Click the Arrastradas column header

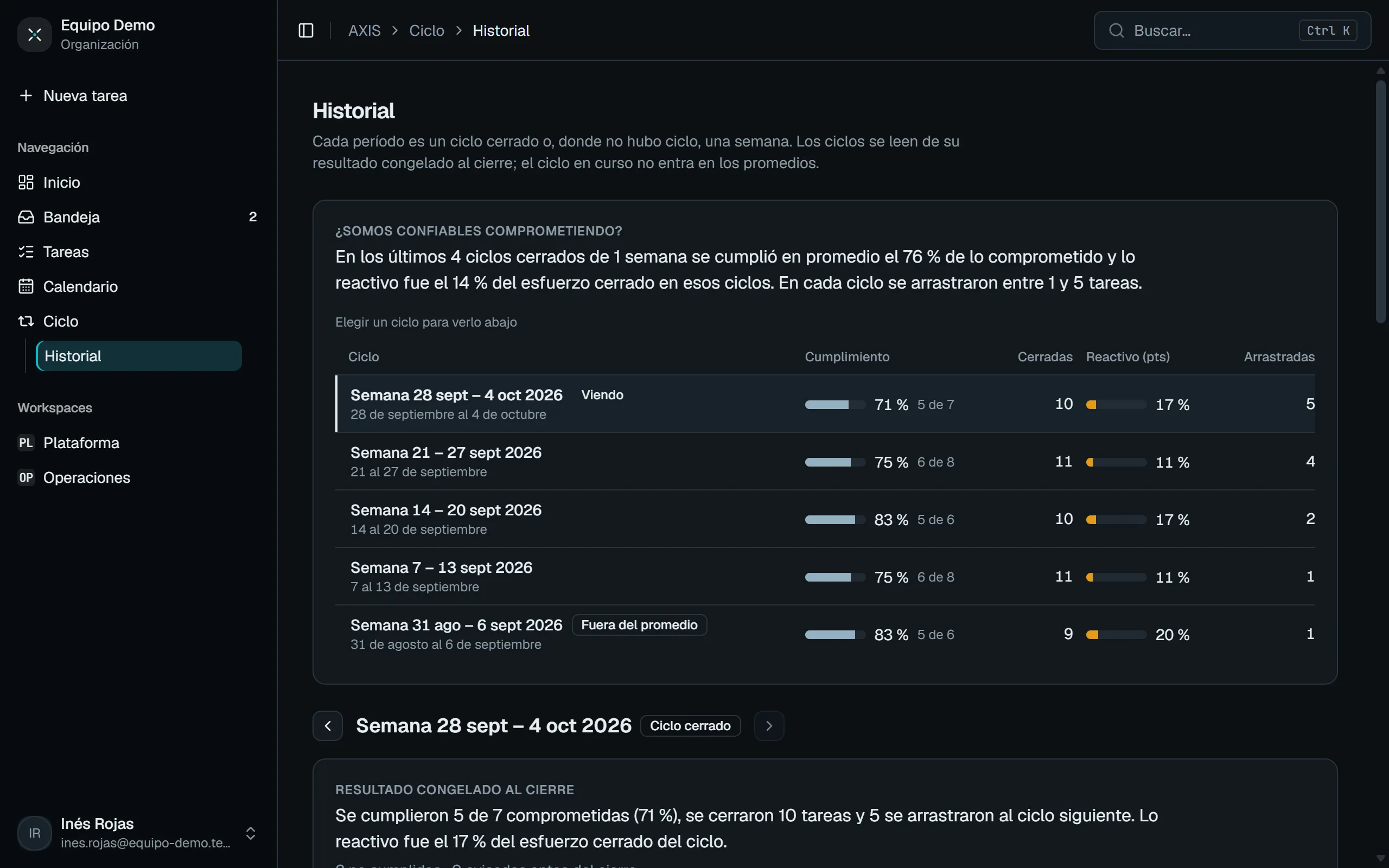click(x=1279, y=356)
